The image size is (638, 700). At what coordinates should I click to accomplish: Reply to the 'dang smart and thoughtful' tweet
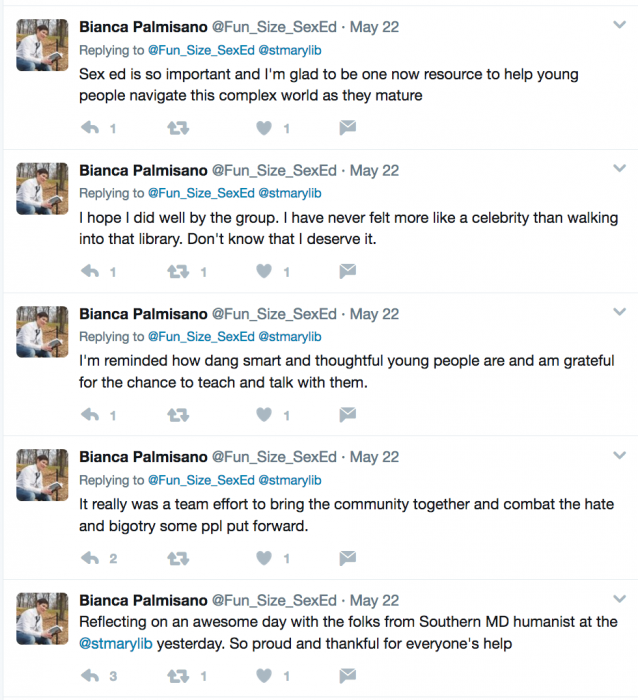click(x=89, y=414)
